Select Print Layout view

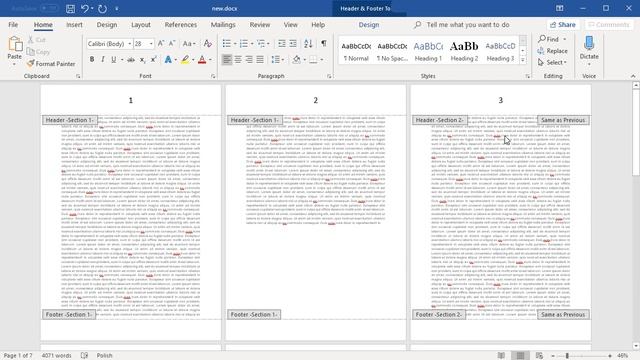(520, 356)
